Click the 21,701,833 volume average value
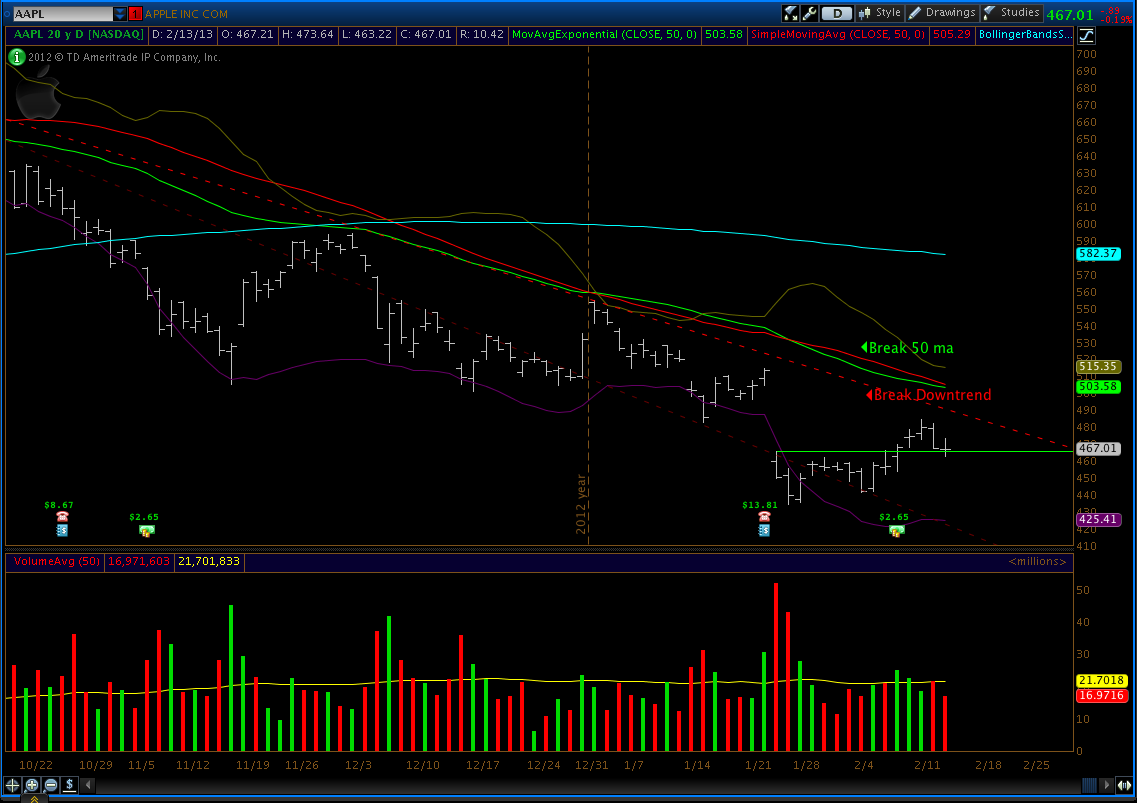Screen dimensions: 1137x803 [x=209, y=561]
